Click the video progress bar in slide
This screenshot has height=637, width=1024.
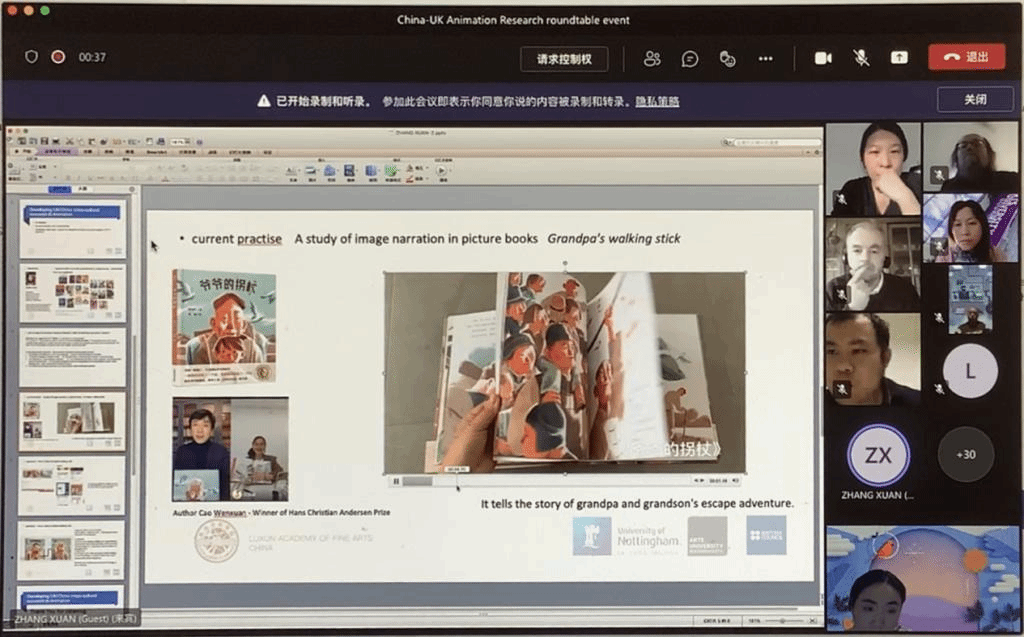coord(547,482)
